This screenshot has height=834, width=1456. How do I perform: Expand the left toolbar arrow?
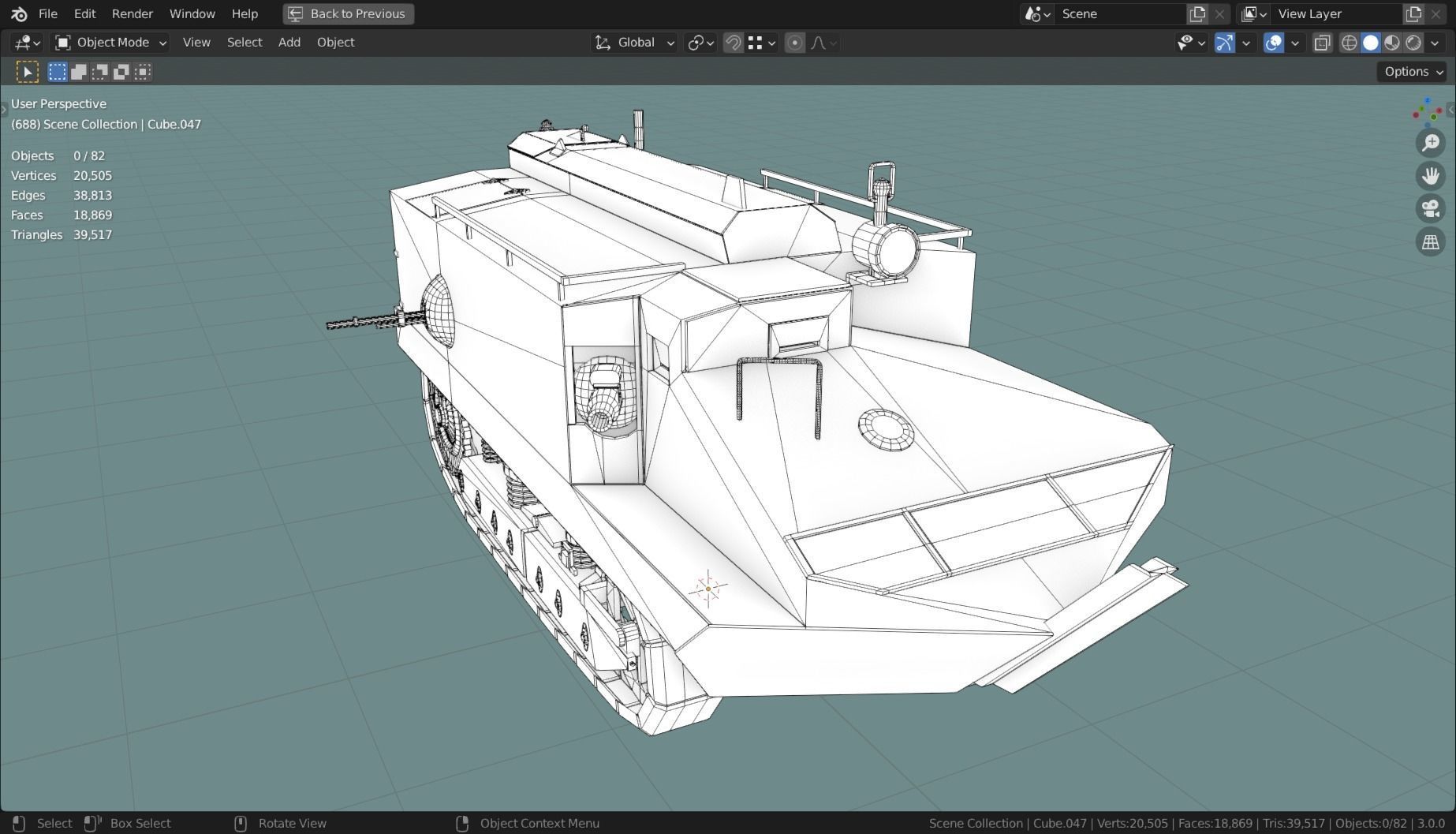tap(3, 110)
